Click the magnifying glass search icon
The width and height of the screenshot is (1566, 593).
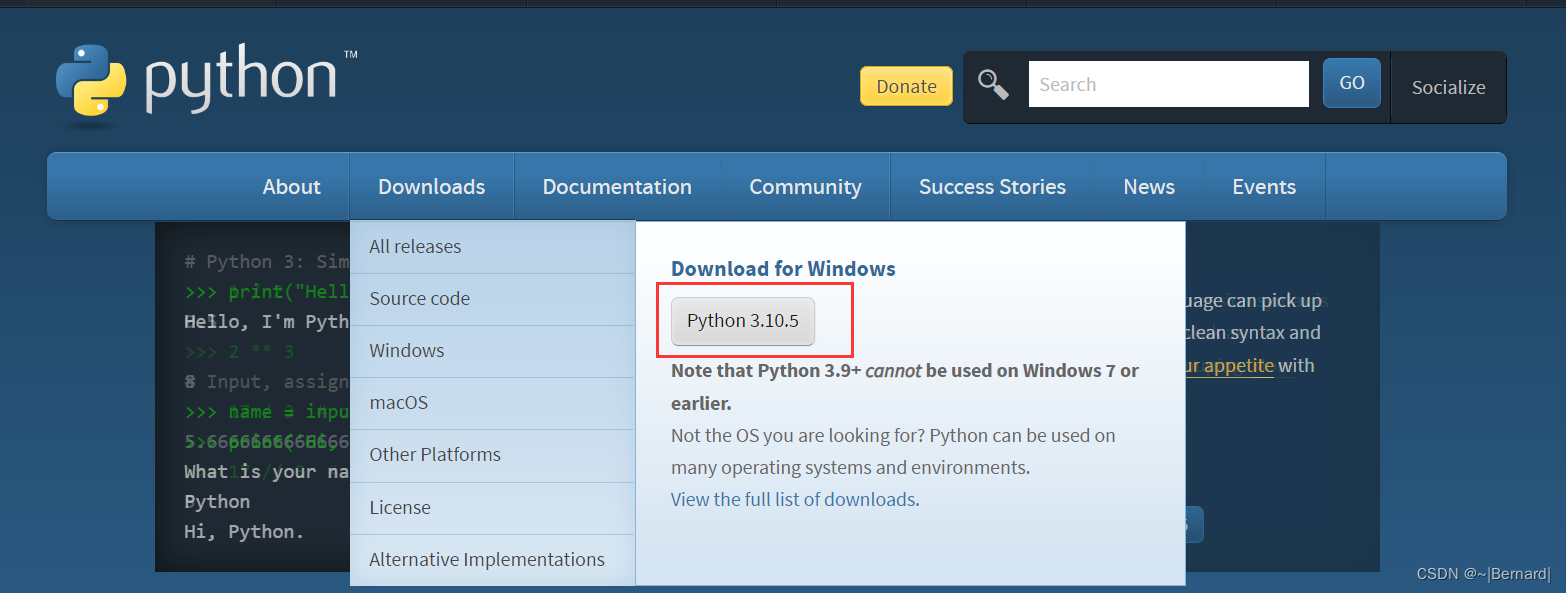tap(993, 85)
